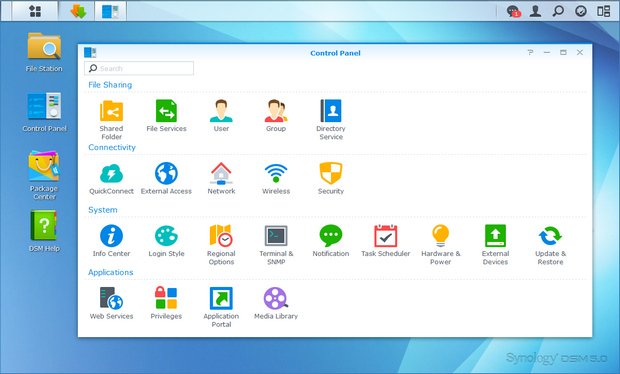The image size is (620, 374).
Task: Click the Applications section heading
Action: pyautogui.click(x=111, y=272)
